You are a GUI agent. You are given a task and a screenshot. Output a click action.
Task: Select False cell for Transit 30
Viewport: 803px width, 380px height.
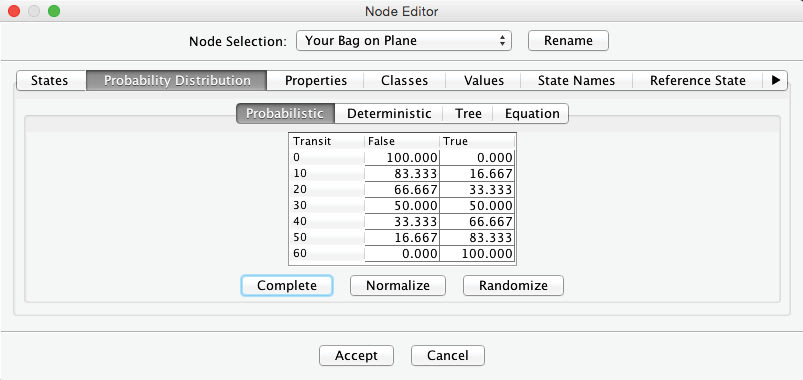402,205
